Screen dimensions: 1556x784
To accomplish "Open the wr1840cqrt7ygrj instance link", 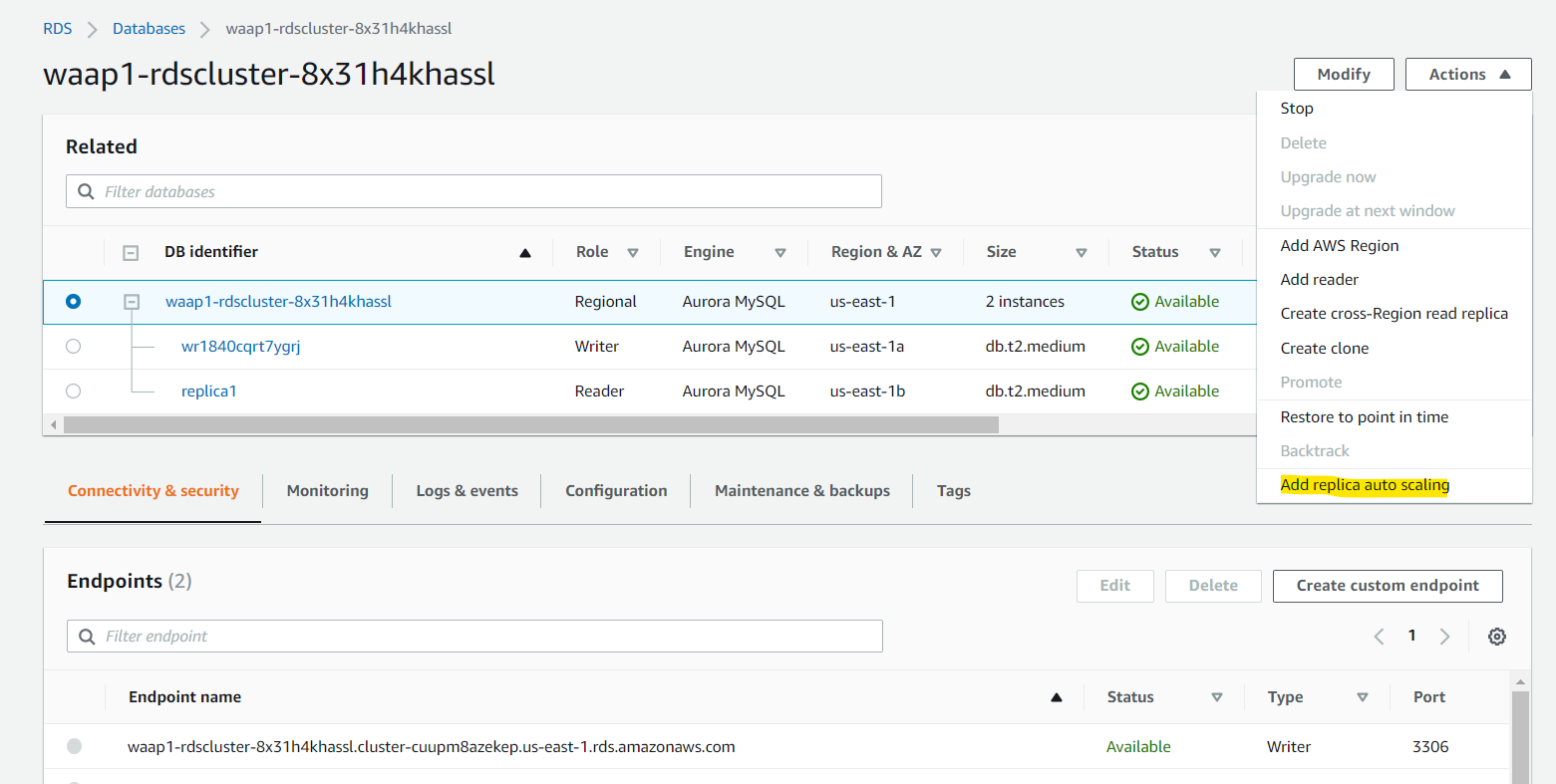I will 240,347.
